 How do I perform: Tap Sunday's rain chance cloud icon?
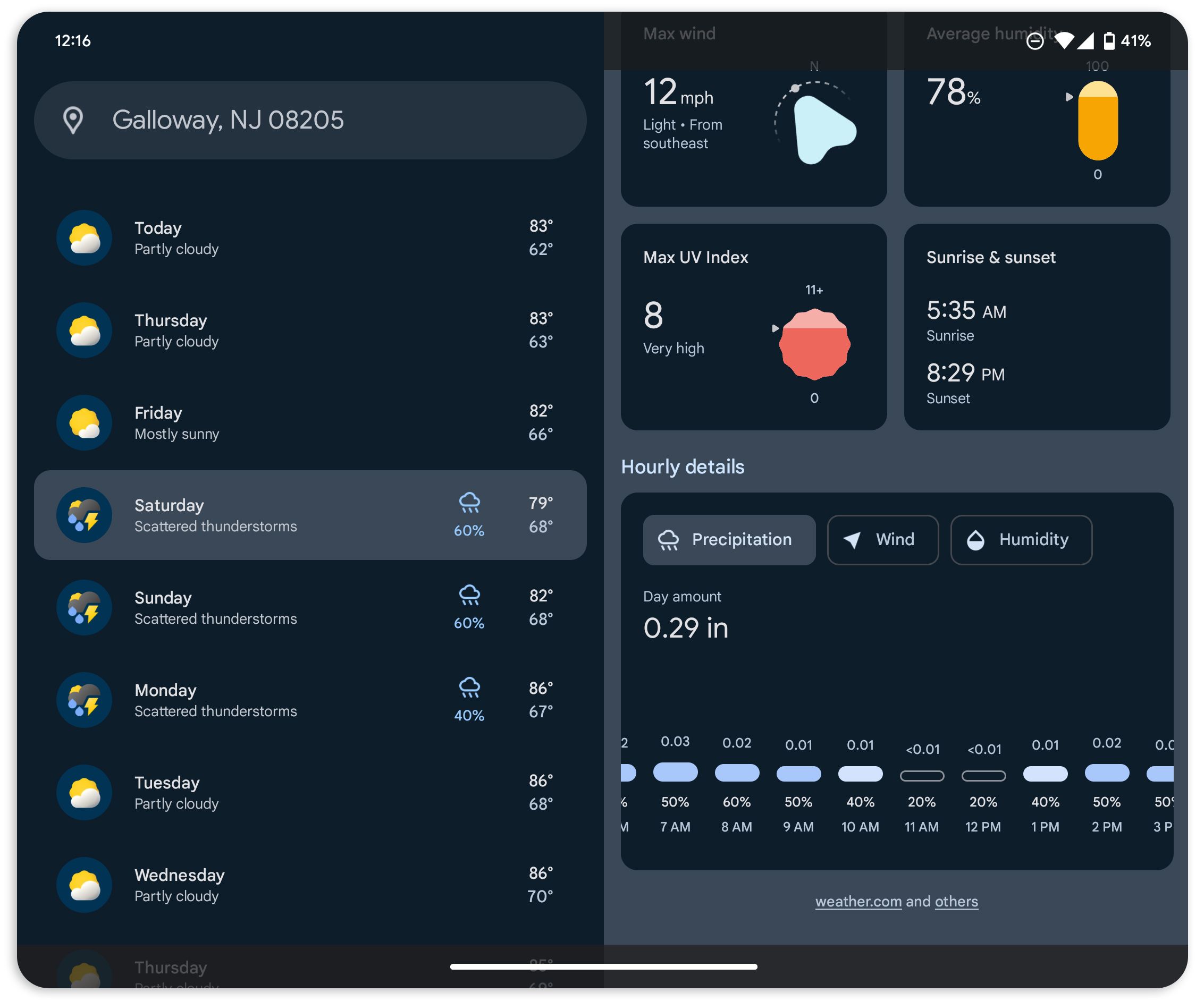pyautogui.click(x=469, y=595)
